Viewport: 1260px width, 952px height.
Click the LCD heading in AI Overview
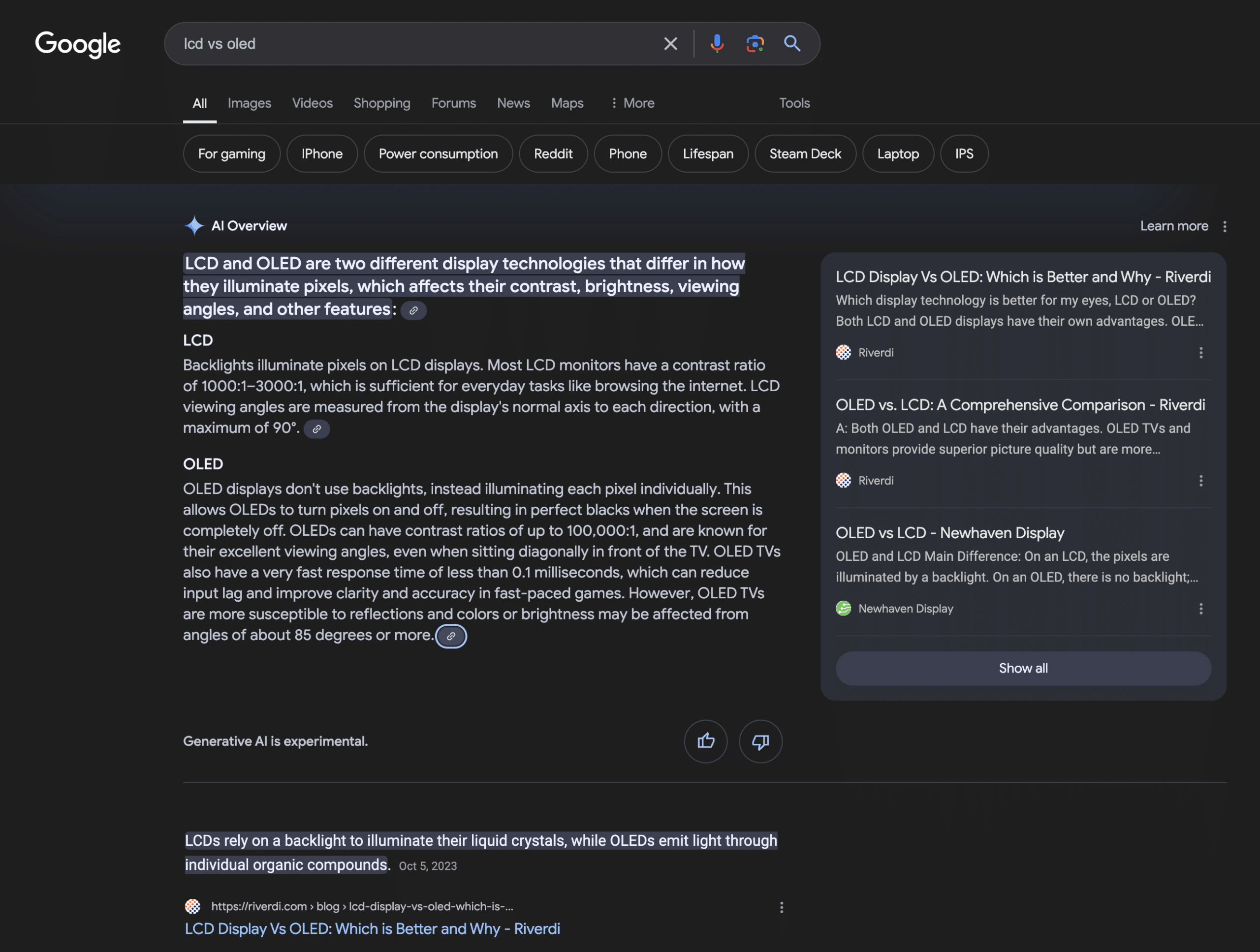[x=198, y=340]
